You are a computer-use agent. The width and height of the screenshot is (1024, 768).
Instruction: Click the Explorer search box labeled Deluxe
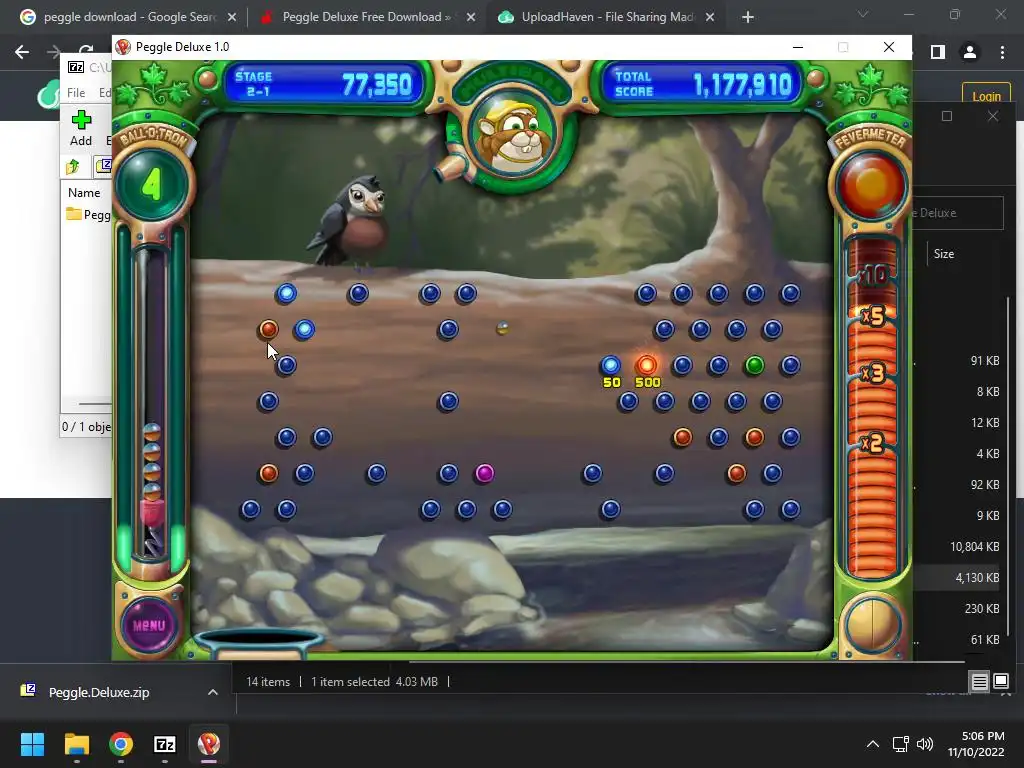957,213
